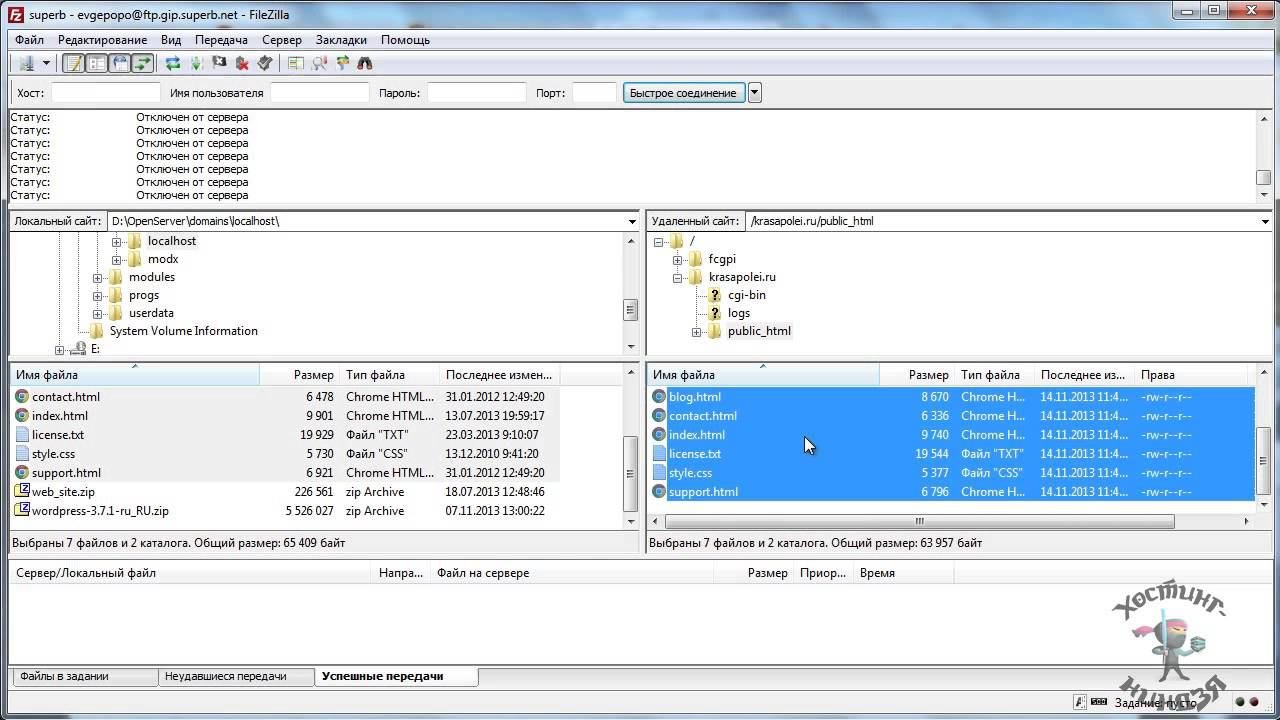Click the Хост input field
1280x720 pixels.
(x=105, y=93)
